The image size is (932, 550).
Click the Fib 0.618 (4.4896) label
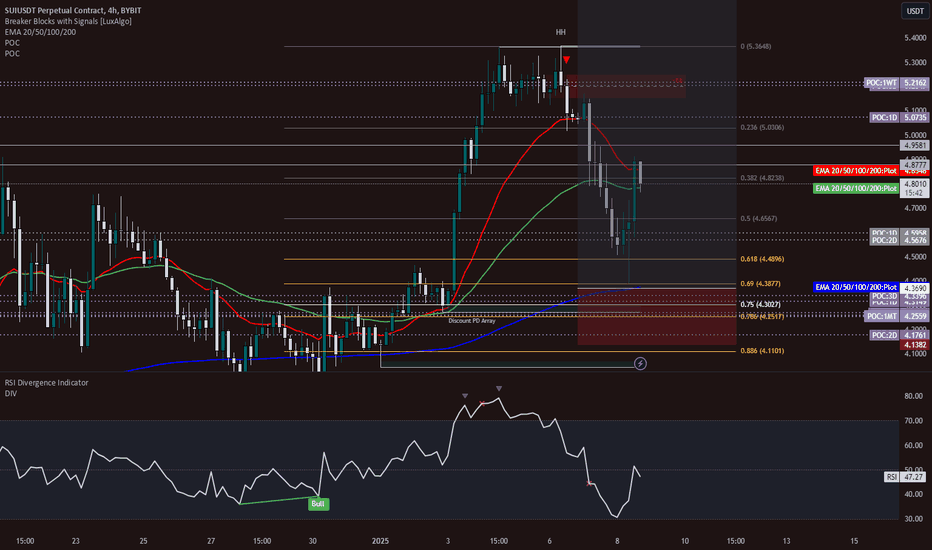[762, 259]
